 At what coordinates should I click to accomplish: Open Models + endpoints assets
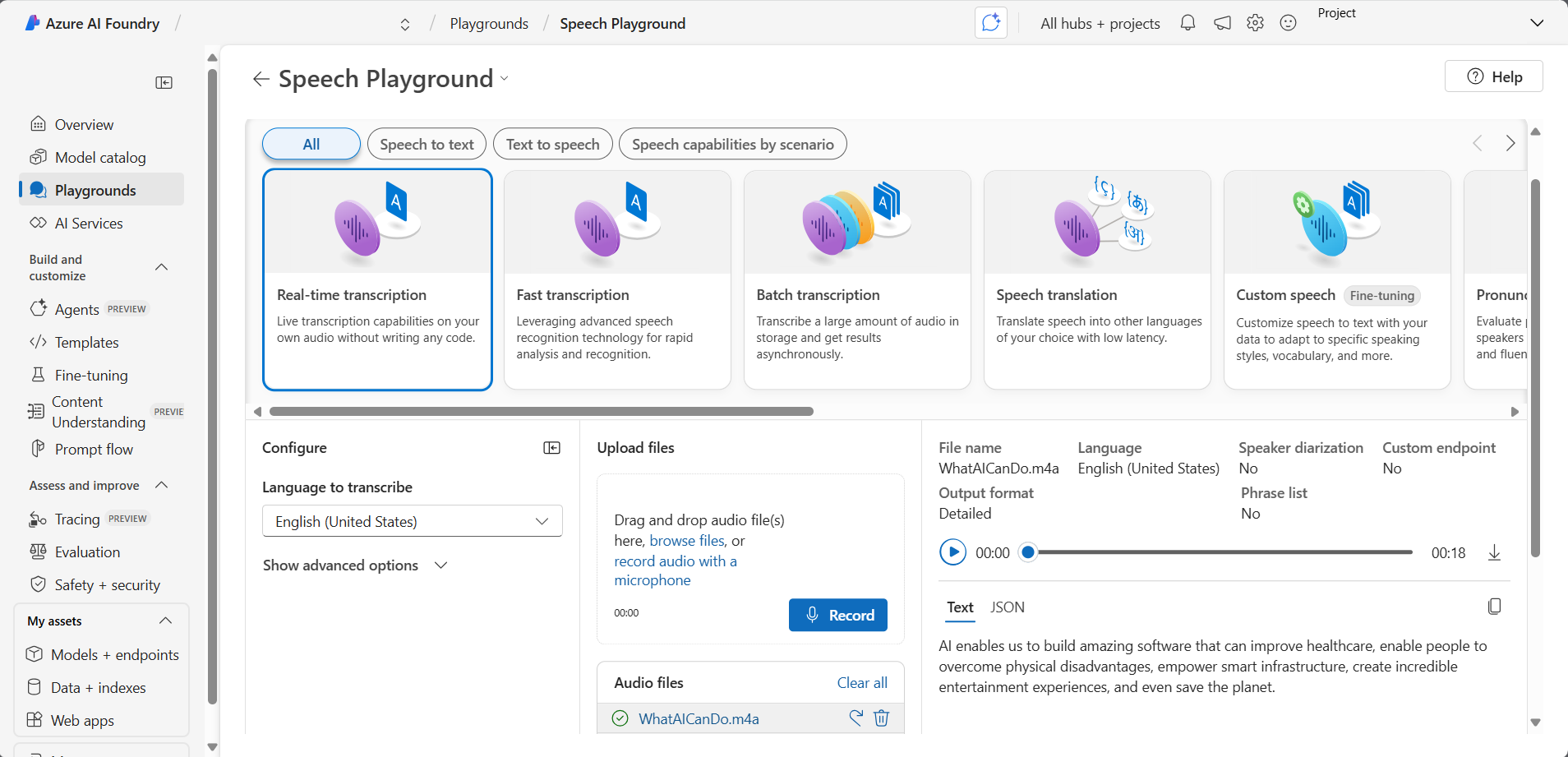point(102,654)
